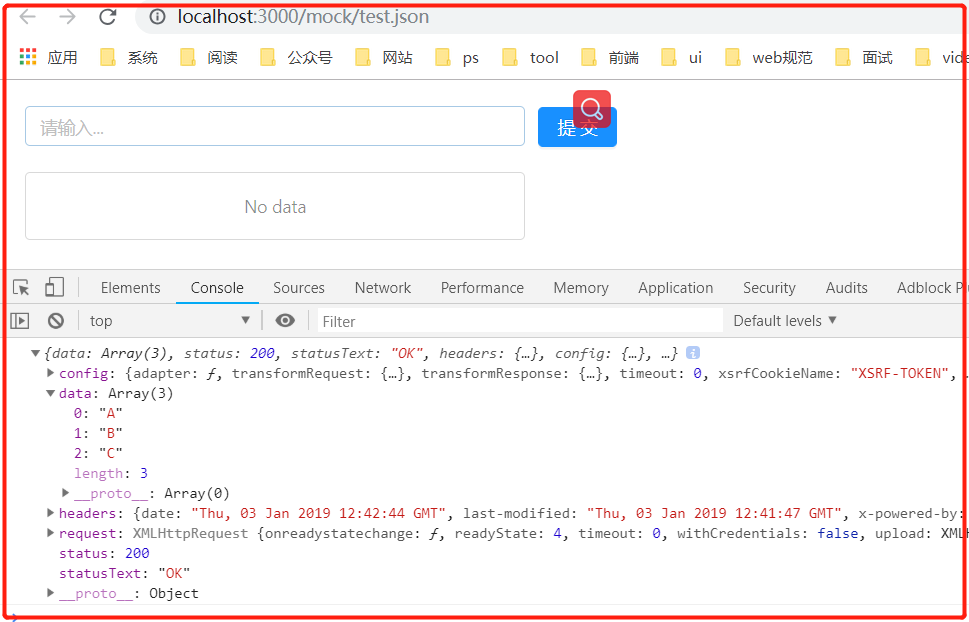The height and width of the screenshot is (622, 969).
Task: Clear the console with the ban icon
Action: [56, 320]
